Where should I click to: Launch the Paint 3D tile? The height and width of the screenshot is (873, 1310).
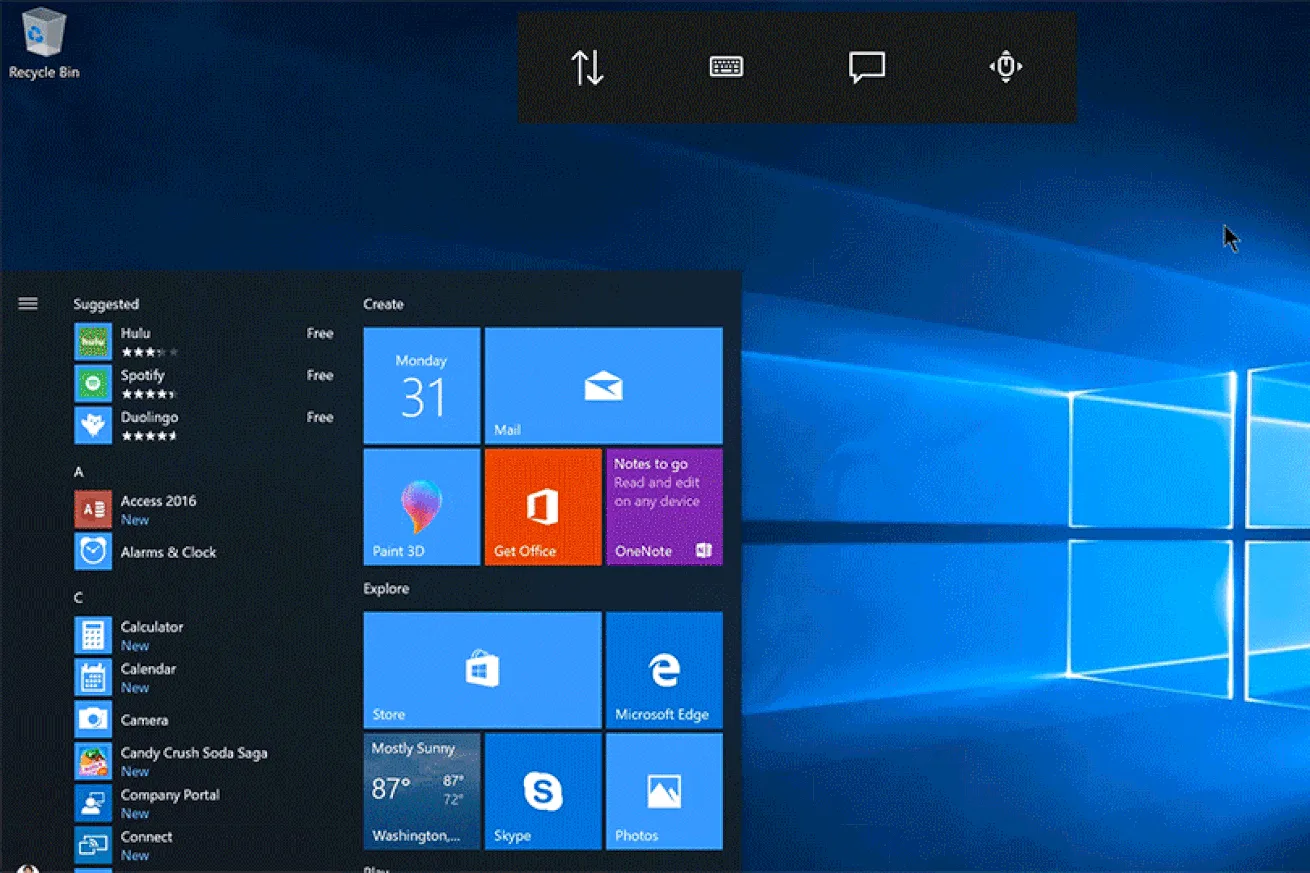pos(421,507)
